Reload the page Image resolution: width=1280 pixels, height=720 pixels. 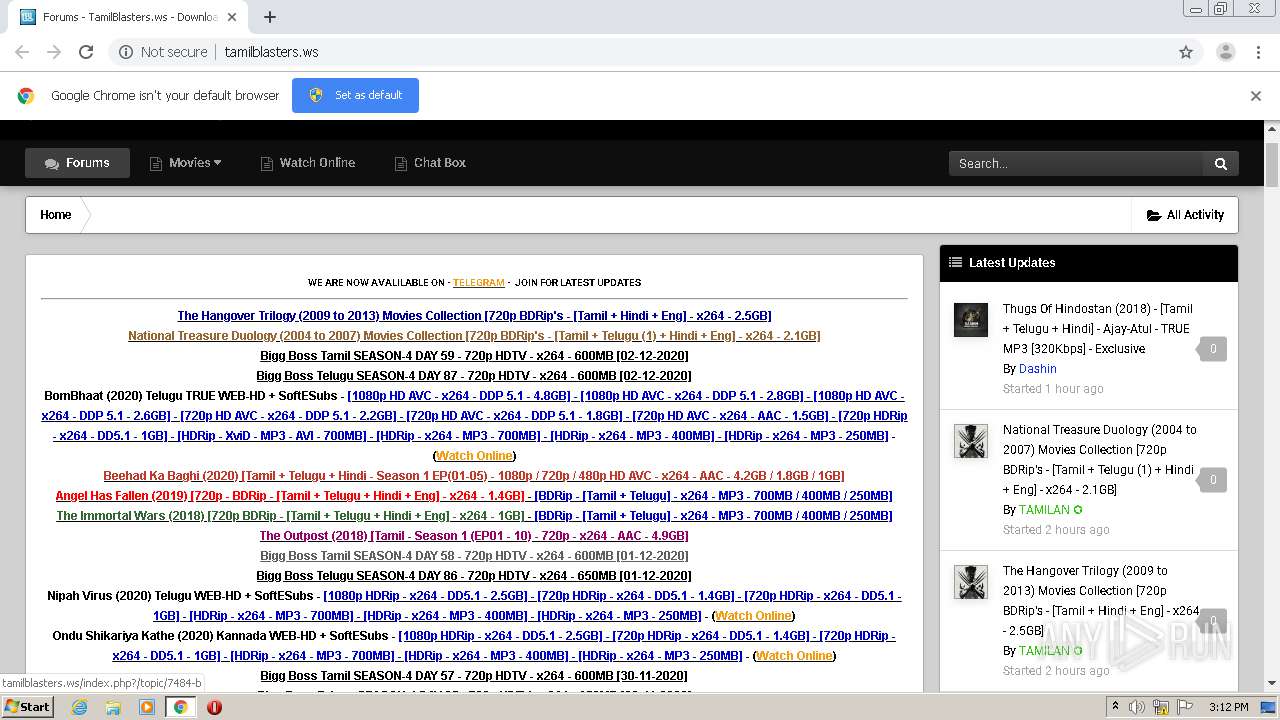[x=86, y=52]
